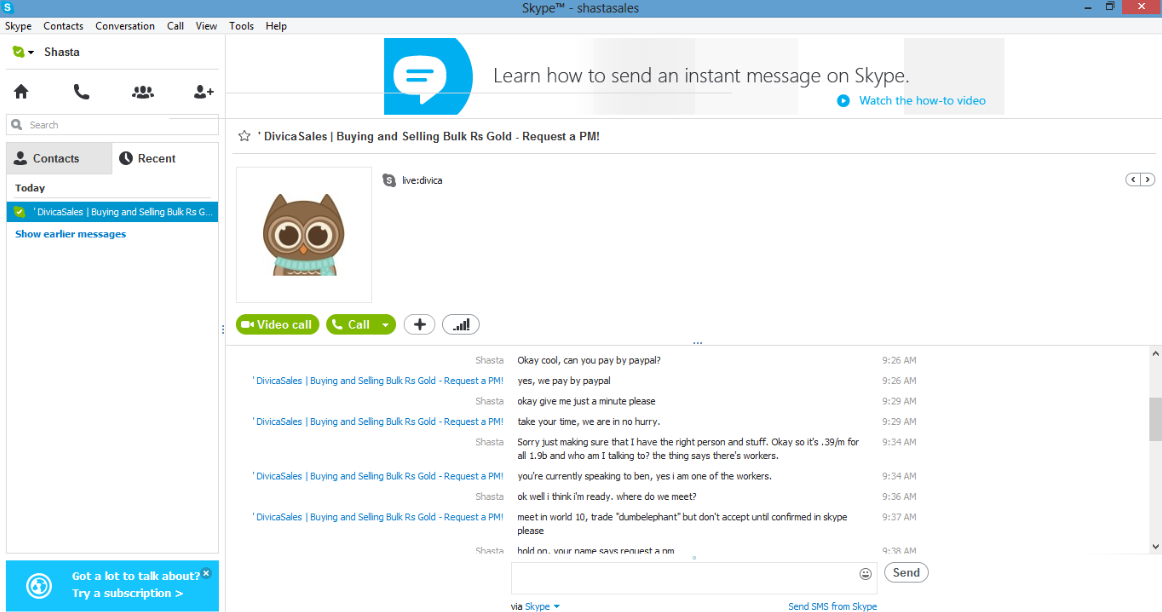Click the Today group label

[x=30, y=188]
